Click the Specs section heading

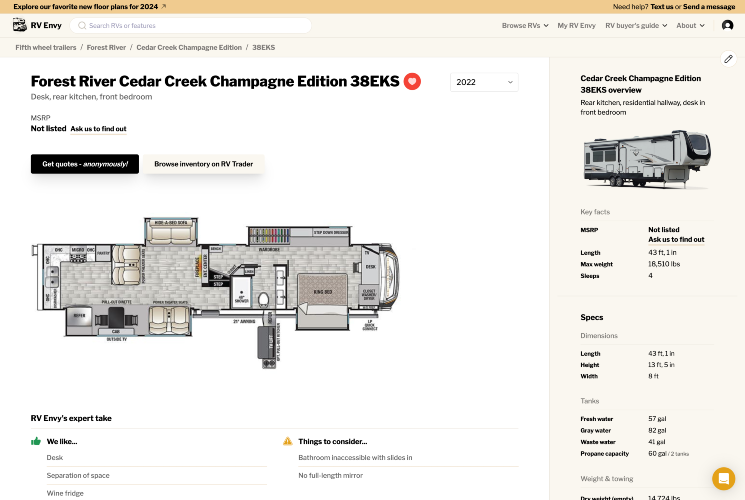click(592, 317)
